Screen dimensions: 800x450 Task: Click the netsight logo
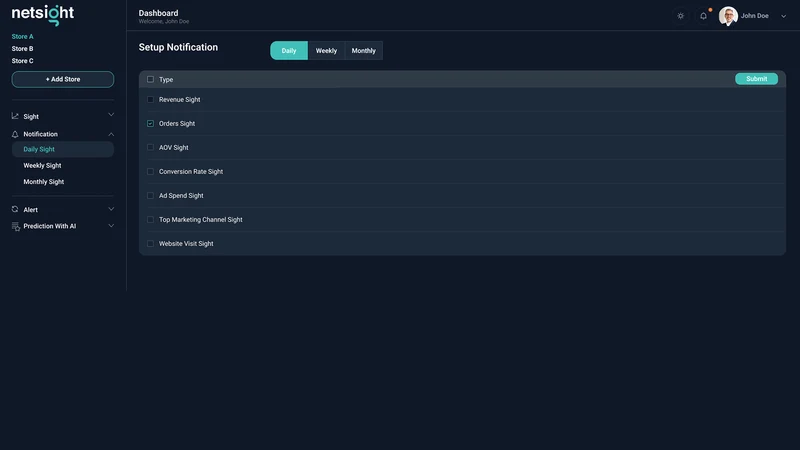click(x=43, y=14)
